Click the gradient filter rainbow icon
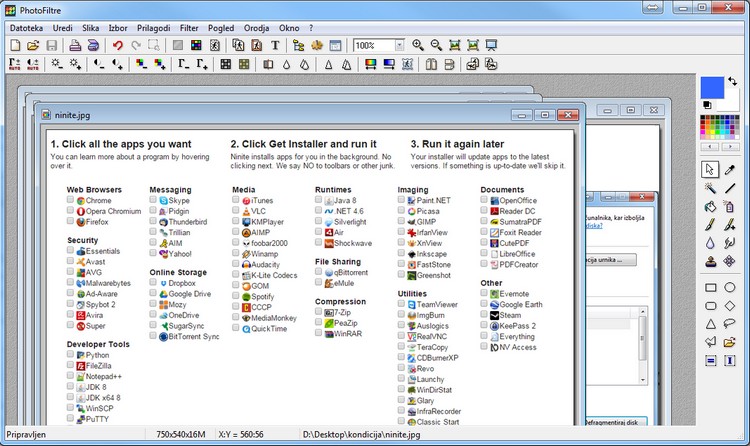750x446 pixels. click(x=370, y=64)
